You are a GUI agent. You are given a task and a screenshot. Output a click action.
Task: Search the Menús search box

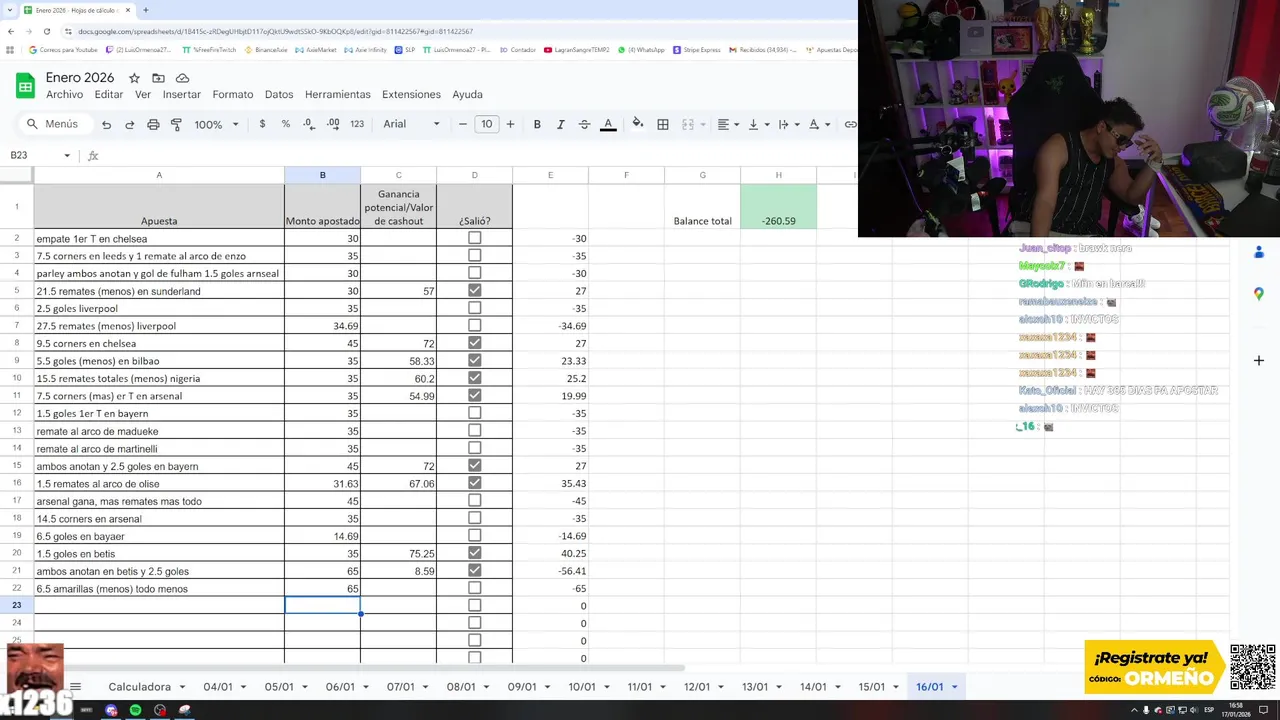[55, 124]
